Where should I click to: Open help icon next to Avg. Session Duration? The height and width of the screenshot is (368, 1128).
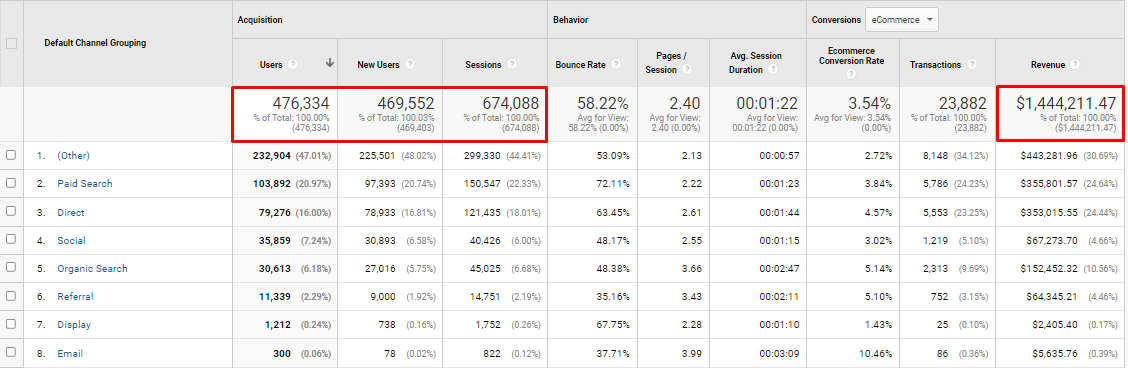coord(773,70)
